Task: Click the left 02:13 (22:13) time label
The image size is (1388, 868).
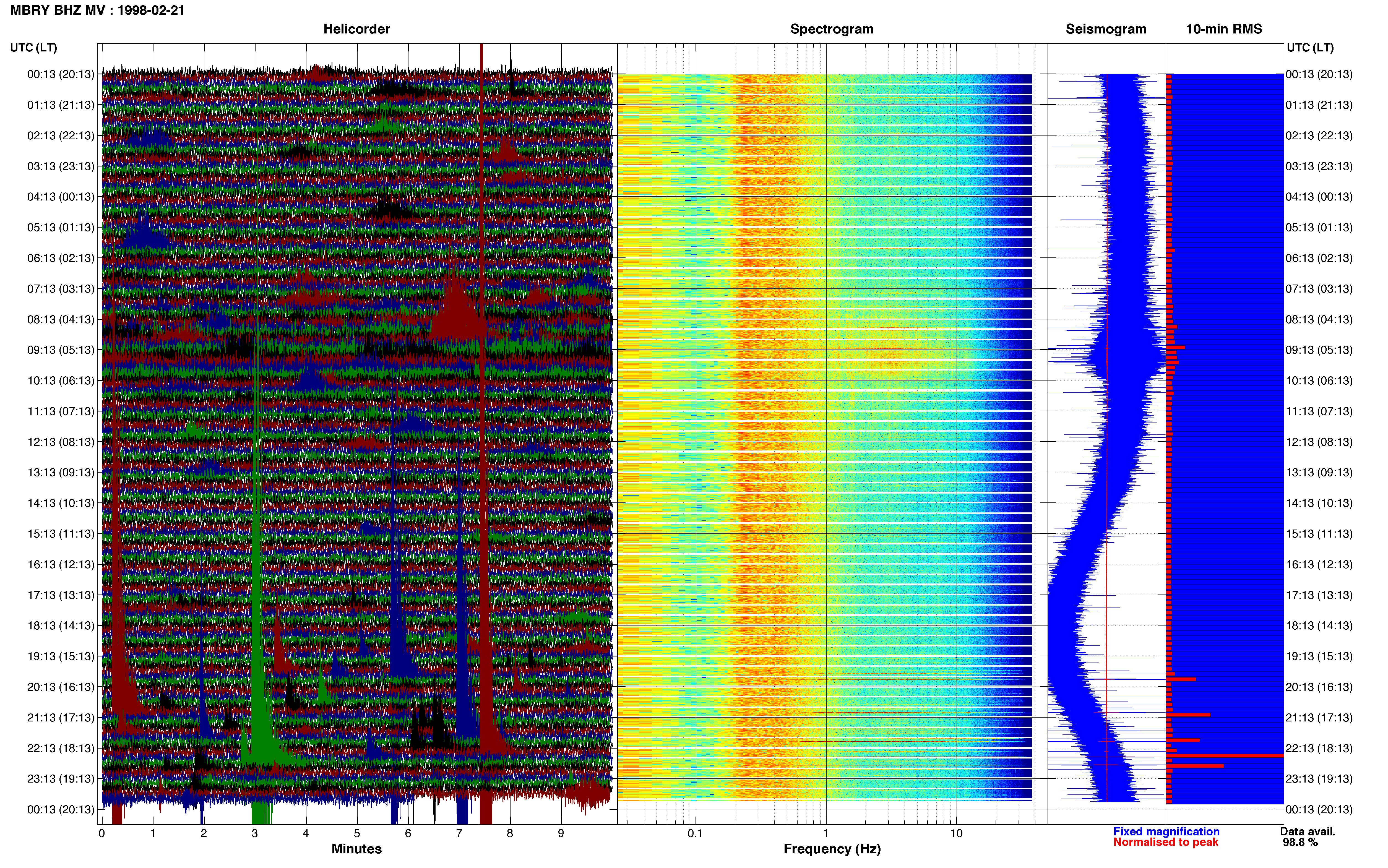Action: pyautogui.click(x=61, y=135)
